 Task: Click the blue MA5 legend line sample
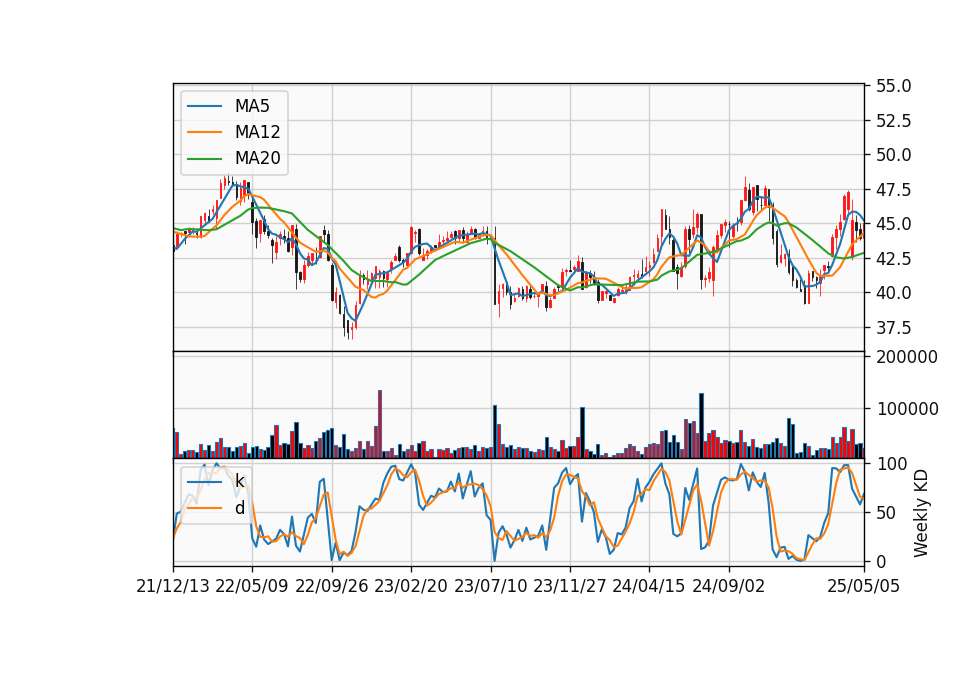point(204,107)
